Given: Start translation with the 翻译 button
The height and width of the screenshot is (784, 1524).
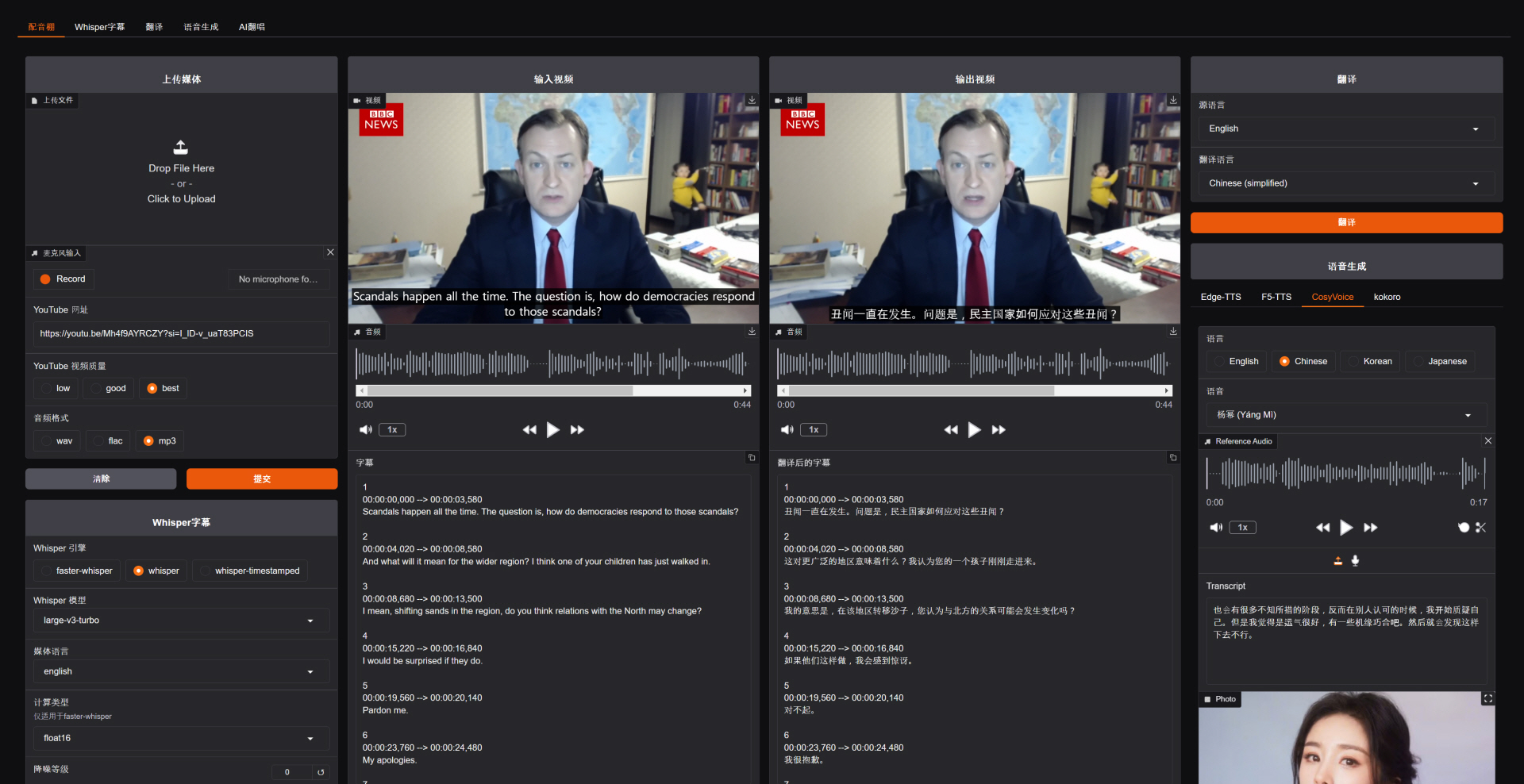Looking at the screenshot, I should 1345,222.
